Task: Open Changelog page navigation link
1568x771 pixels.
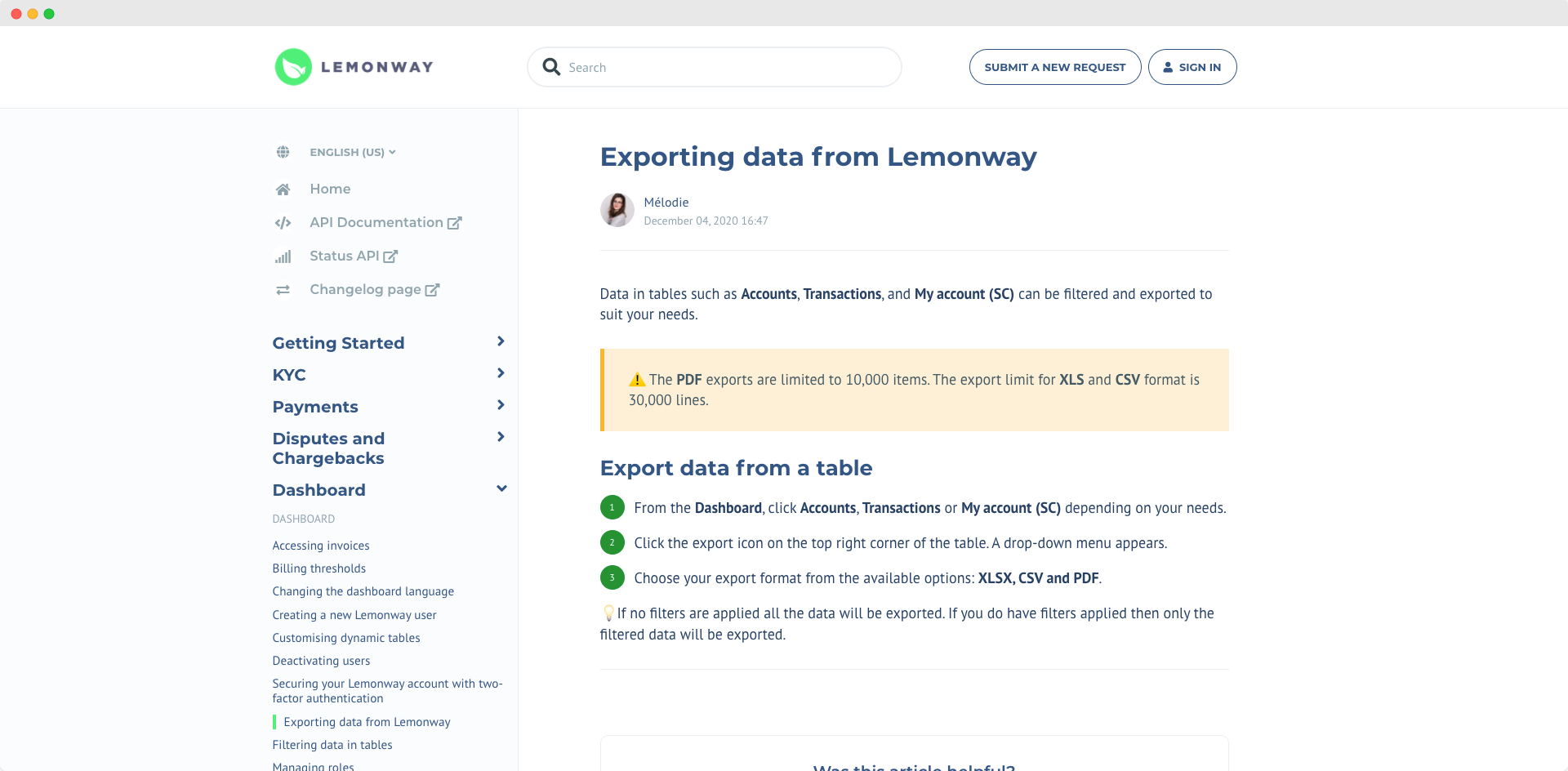Action: [365, 289]
